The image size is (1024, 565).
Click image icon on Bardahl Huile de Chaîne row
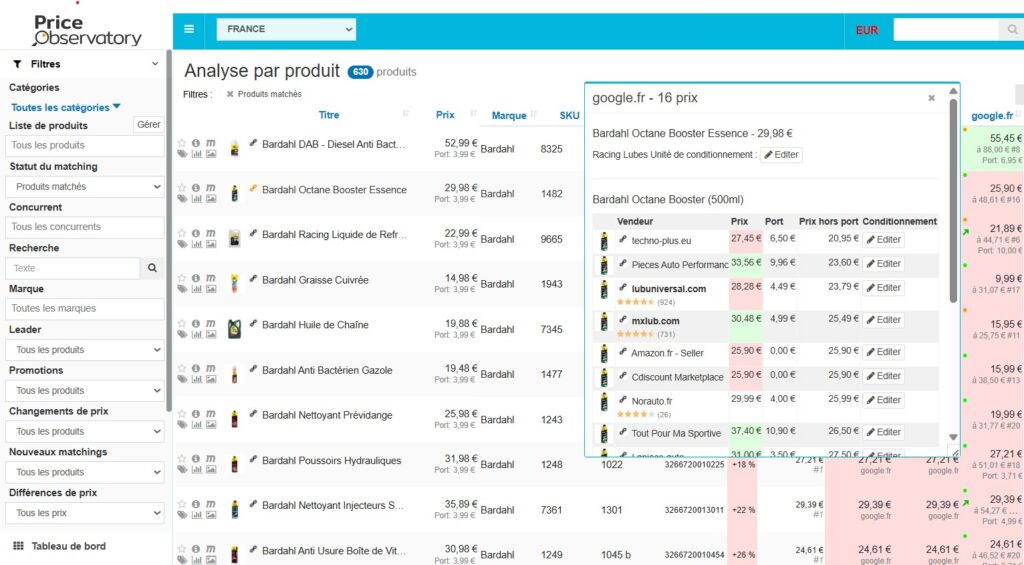pos(211,334)
